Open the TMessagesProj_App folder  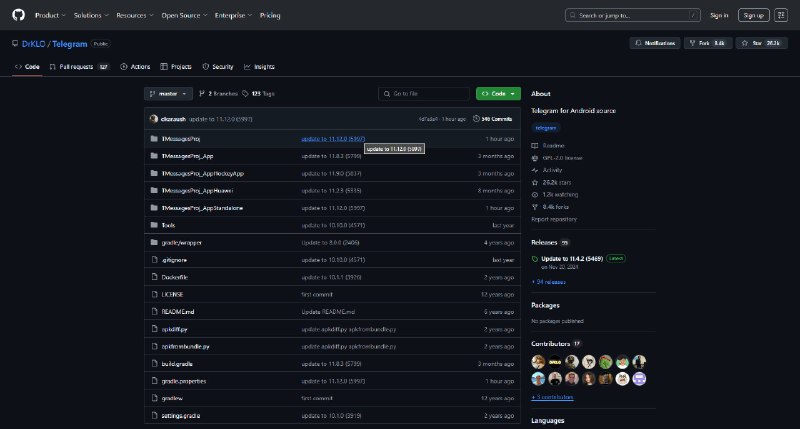pyautogui.click(x=187, y=156)
